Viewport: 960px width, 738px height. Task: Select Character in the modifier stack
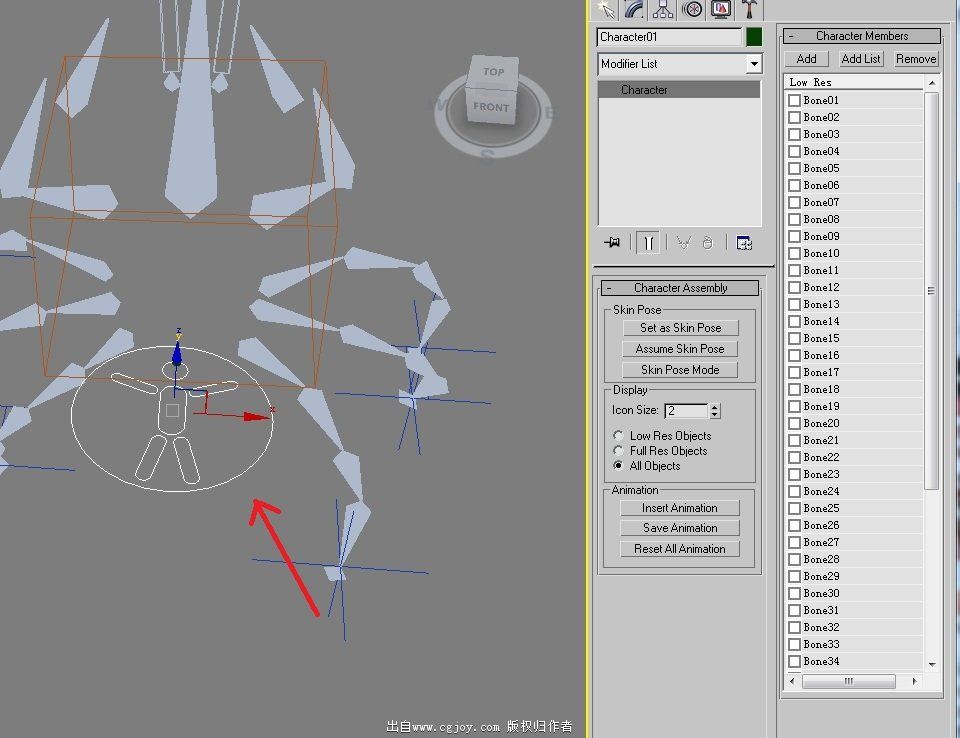point(644,90)
